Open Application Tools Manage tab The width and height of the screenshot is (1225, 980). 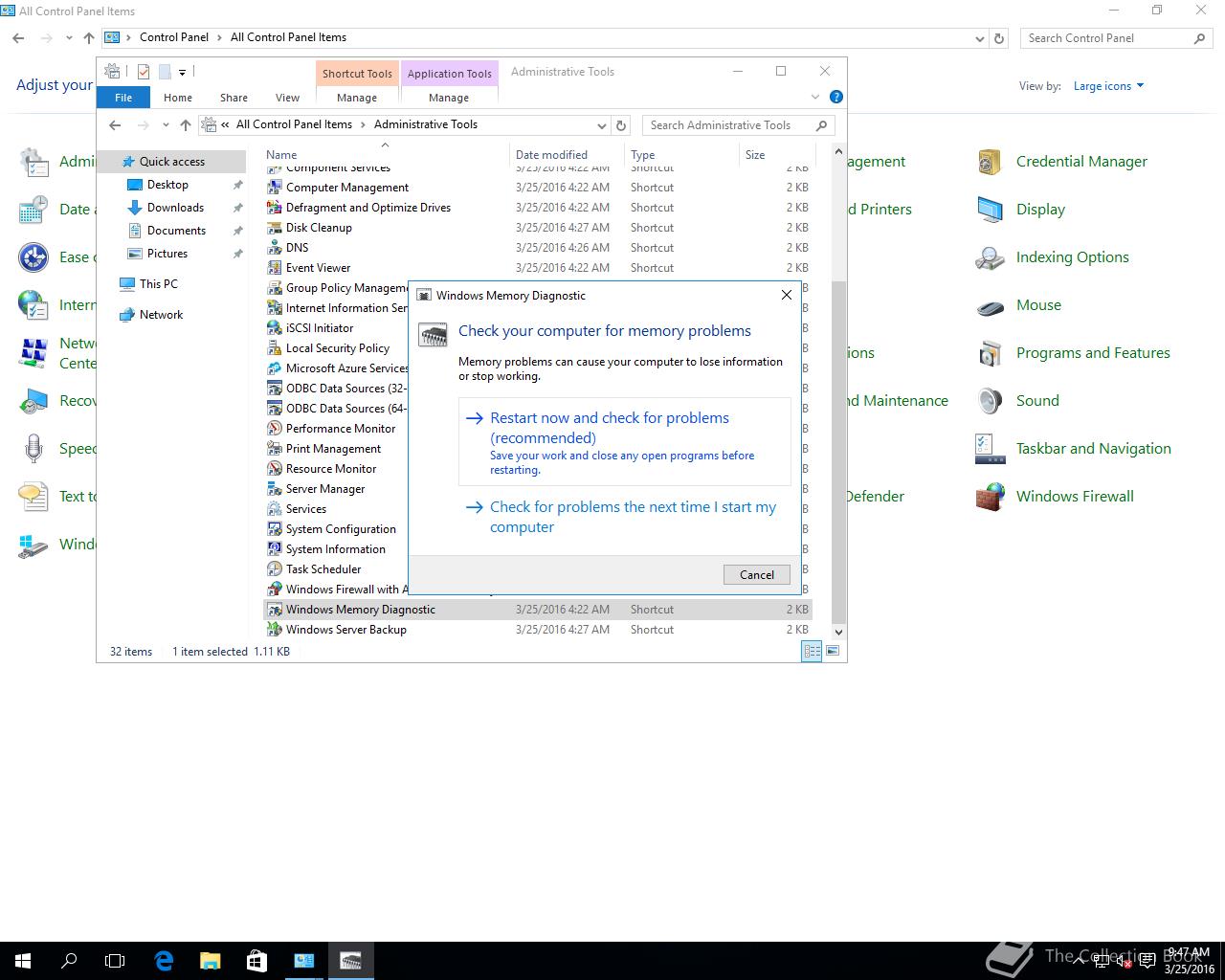pos(449,98)
